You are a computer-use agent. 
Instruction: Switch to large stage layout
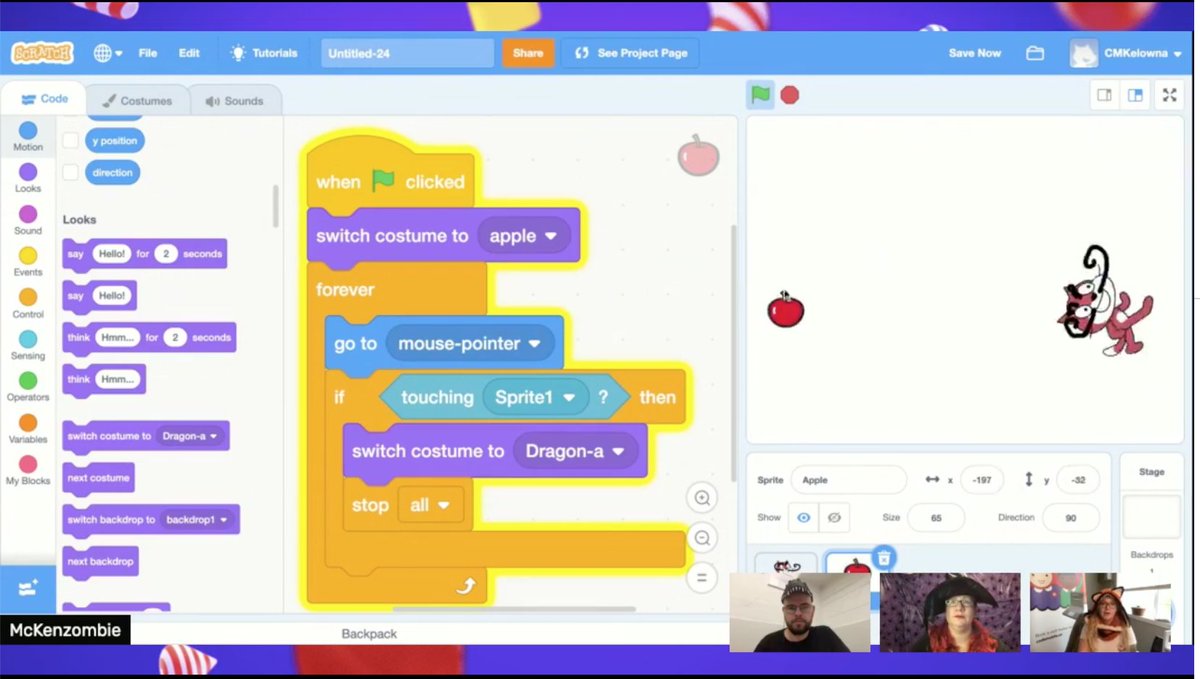(1135, 95)
